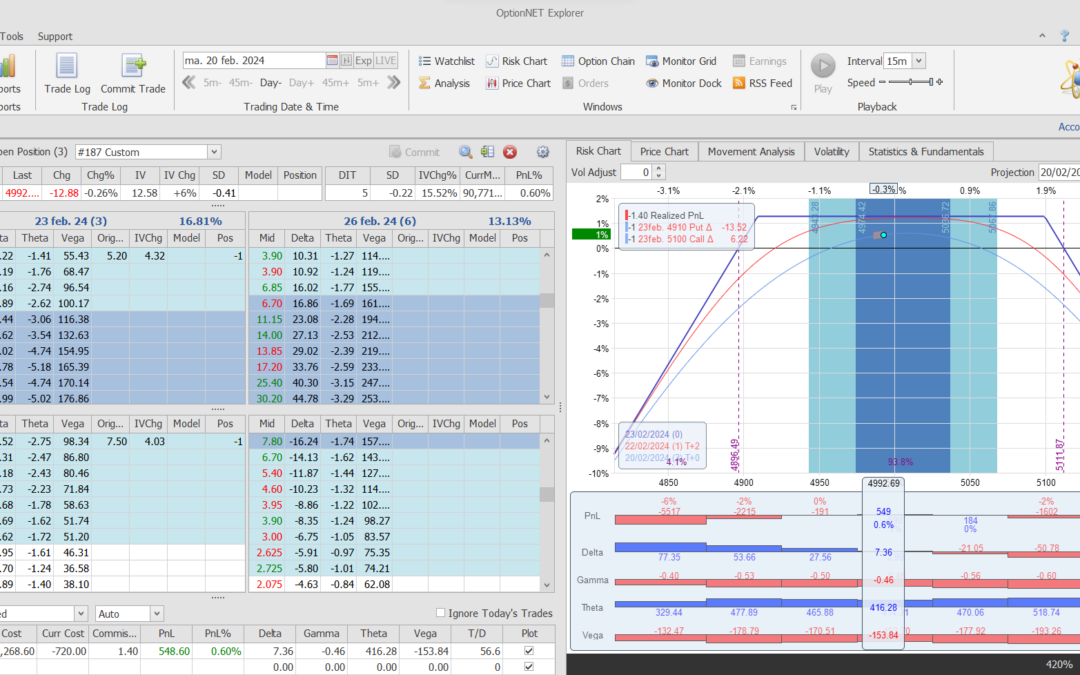Open the Monitor Dock window
Screen dimensions: 1080x675
pos(683,83)
